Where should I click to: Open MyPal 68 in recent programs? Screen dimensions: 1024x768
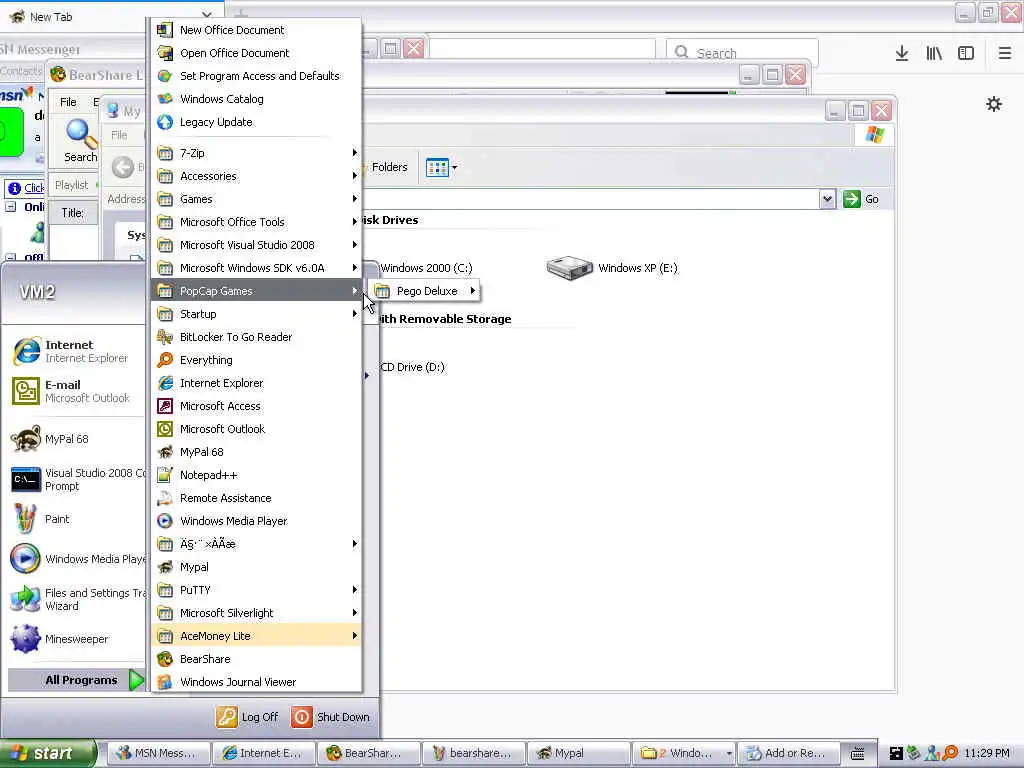click(x=76, y=439)
